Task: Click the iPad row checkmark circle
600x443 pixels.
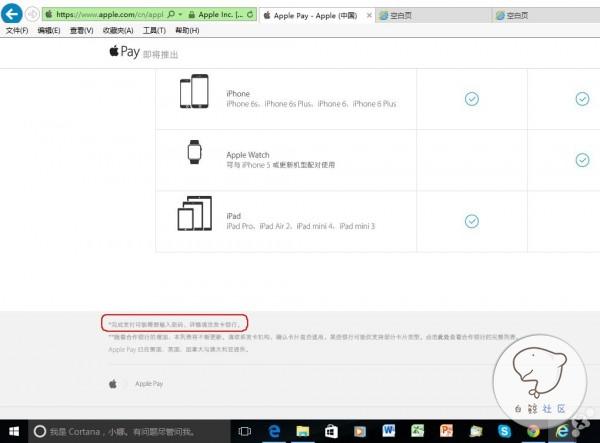Action: pyautogui.click(x=471, y=221)
